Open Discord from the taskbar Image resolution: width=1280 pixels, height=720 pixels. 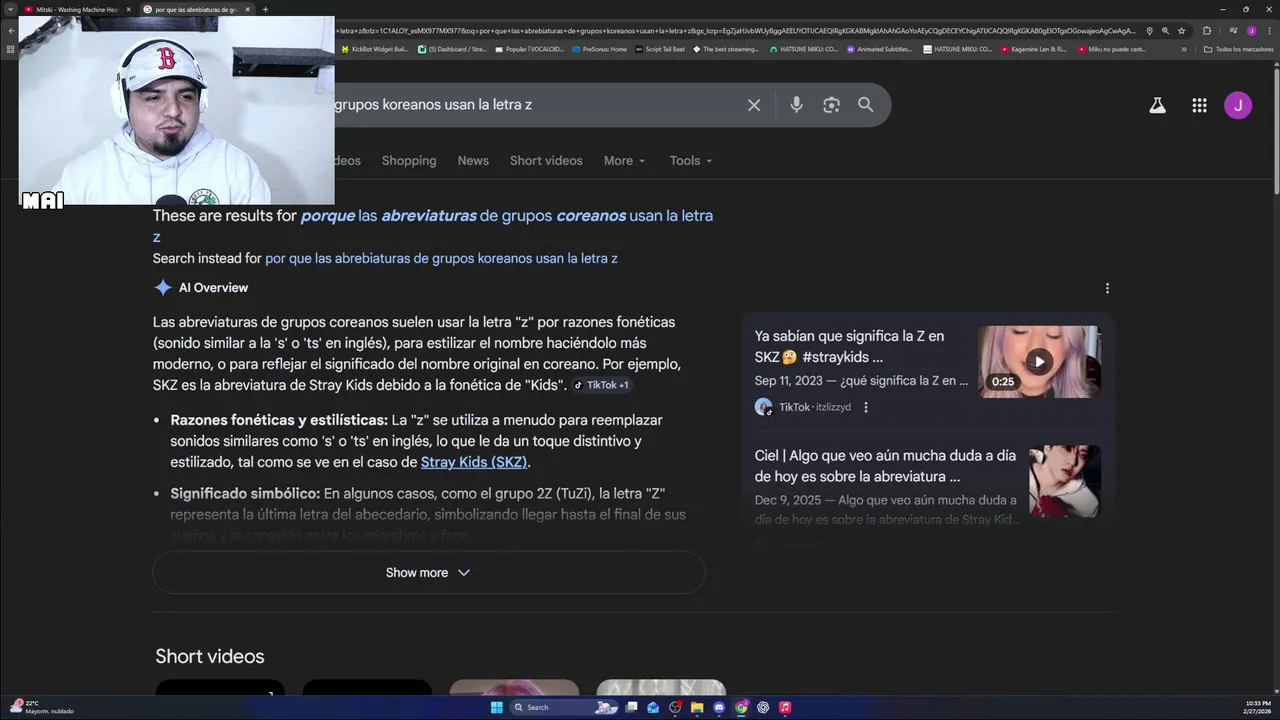[719, 707]
